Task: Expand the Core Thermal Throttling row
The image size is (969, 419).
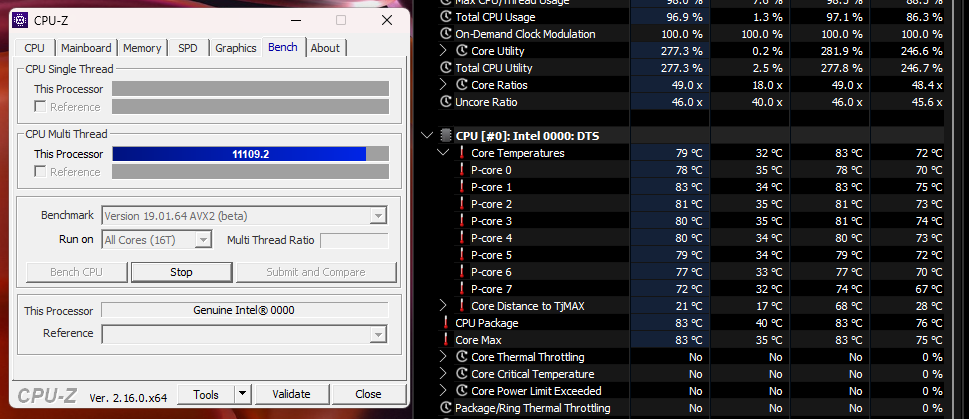Action: click(443, 357)
